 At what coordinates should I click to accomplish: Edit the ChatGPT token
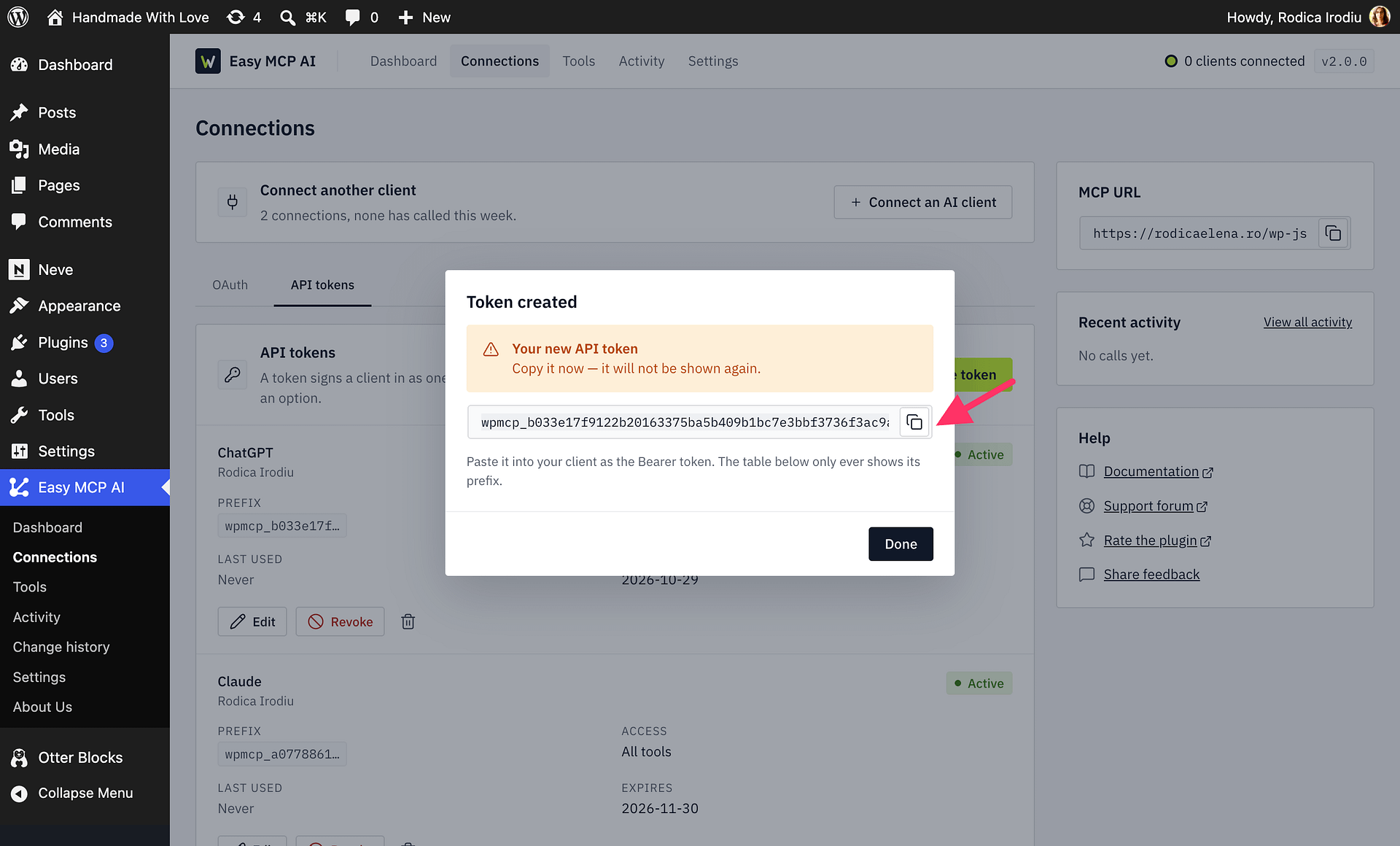[252, 621]
